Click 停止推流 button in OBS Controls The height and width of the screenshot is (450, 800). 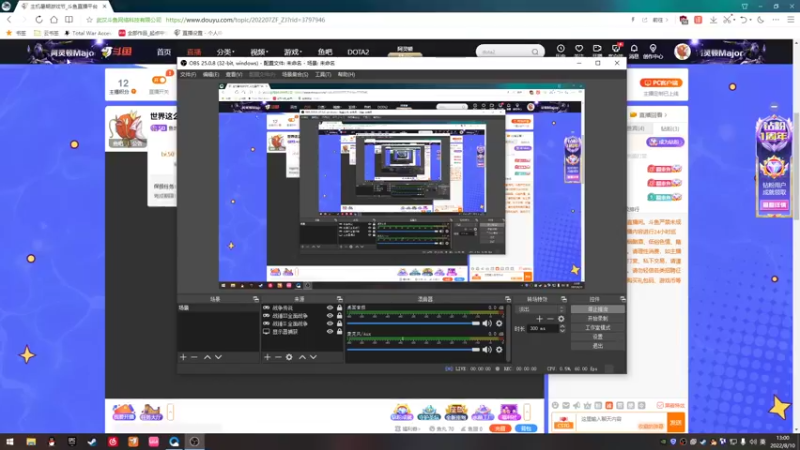tap(597, 309)
